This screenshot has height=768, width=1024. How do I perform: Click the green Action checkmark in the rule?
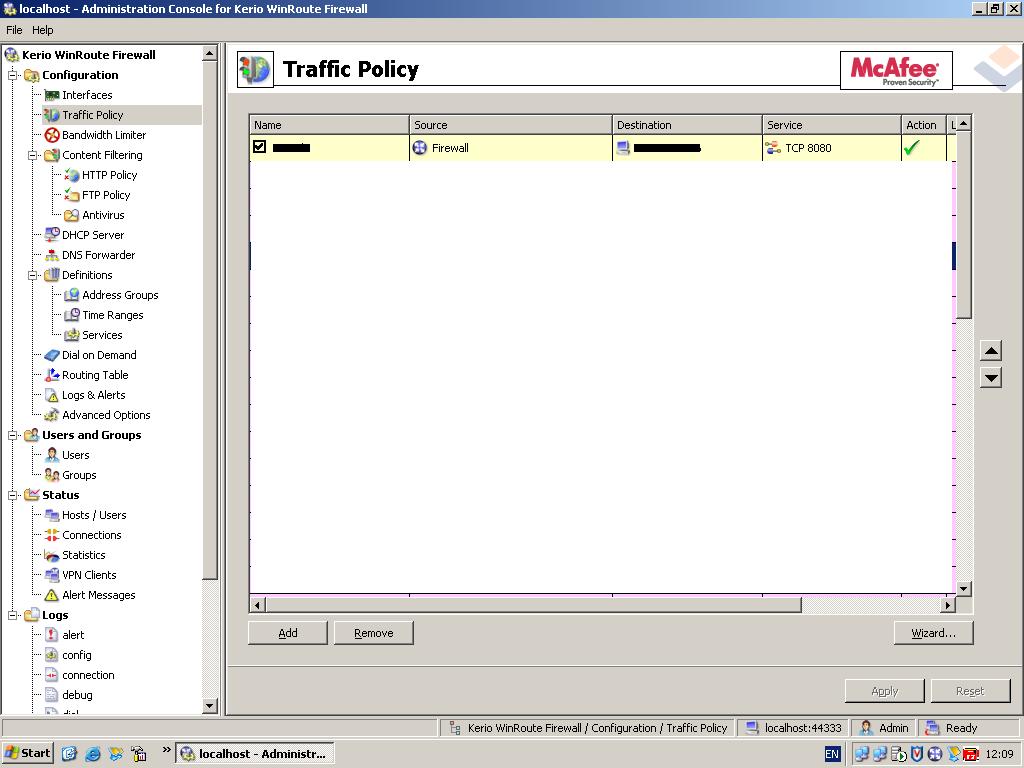(x=912, y=148)
